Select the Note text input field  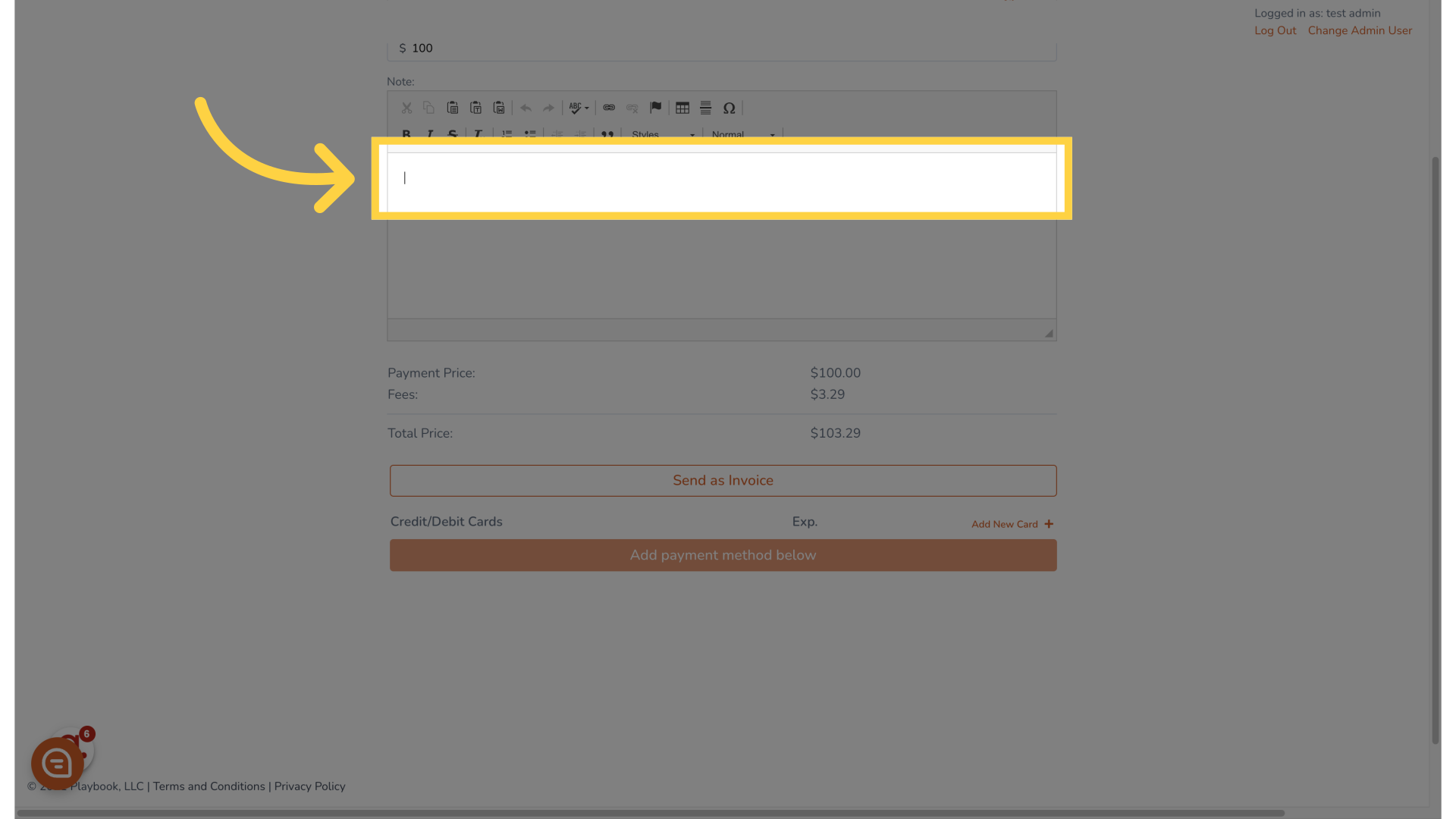(721, 178)
